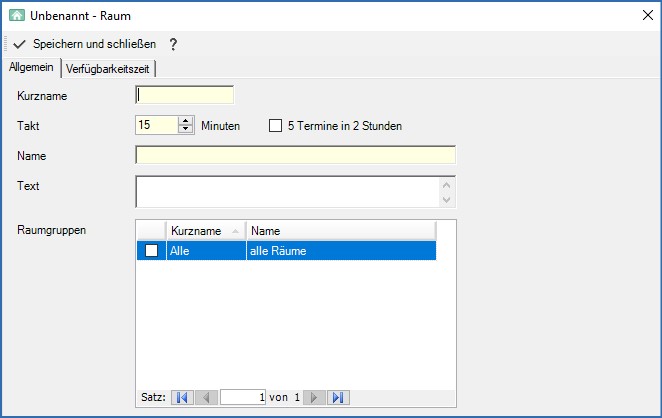Focus the Kurzname input field
The height and width of the screenshot is (418, 662).
[184, 96]
